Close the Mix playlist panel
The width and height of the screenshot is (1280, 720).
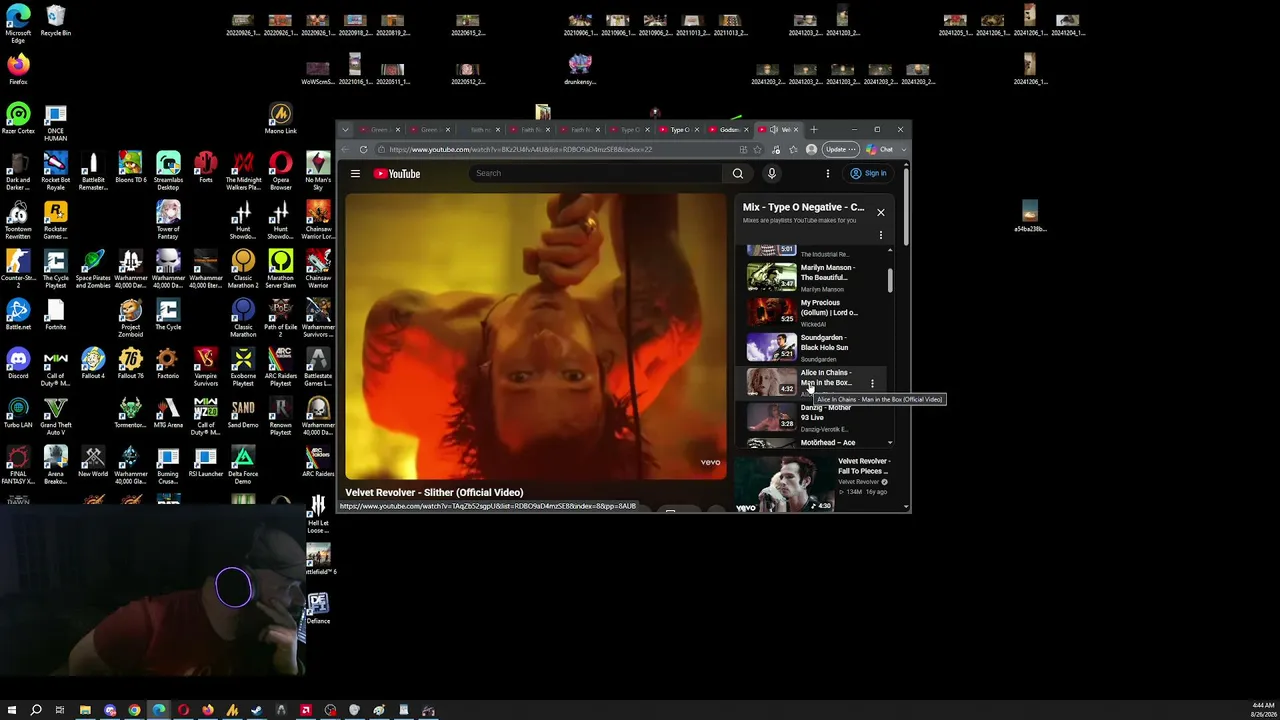(x=881, y=212)
